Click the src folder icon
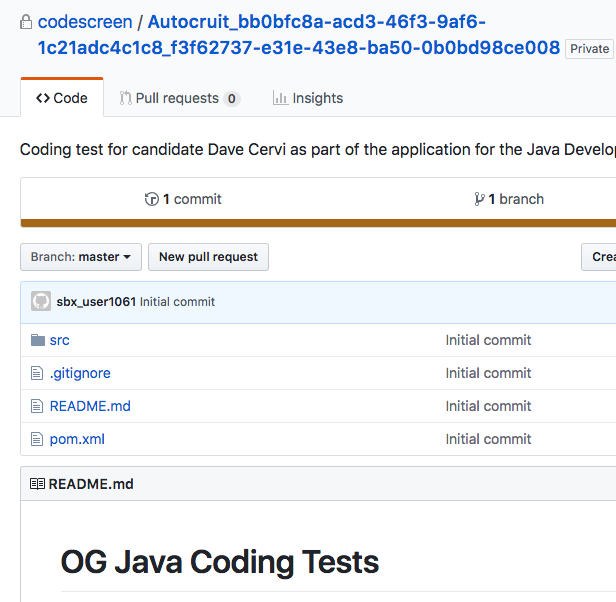Viewport: 616px width, 602px height. click(38, 340)
